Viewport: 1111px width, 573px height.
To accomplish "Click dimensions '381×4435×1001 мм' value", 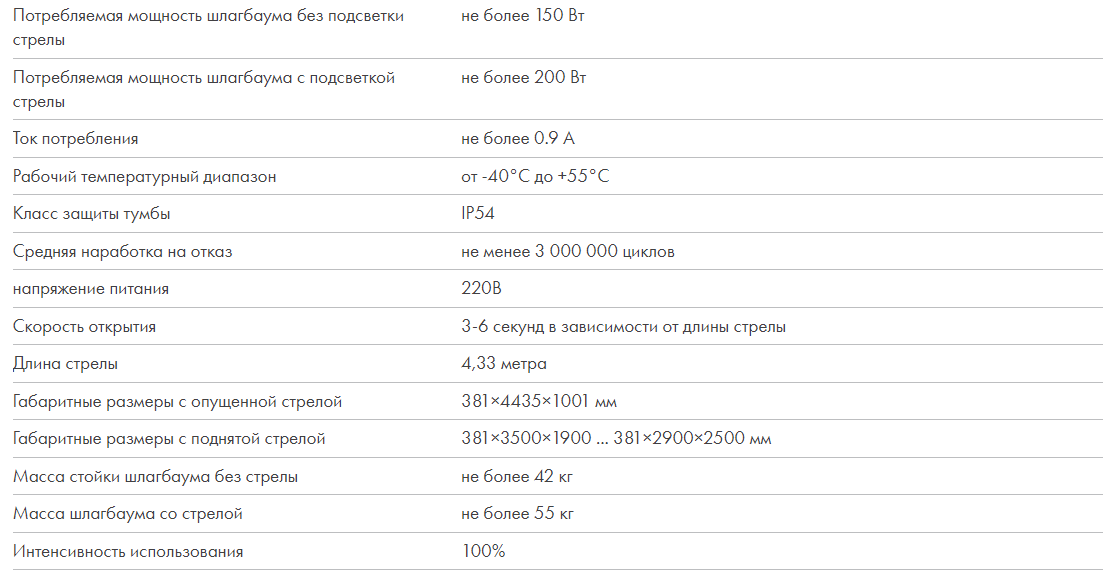I will coord(538,402).
